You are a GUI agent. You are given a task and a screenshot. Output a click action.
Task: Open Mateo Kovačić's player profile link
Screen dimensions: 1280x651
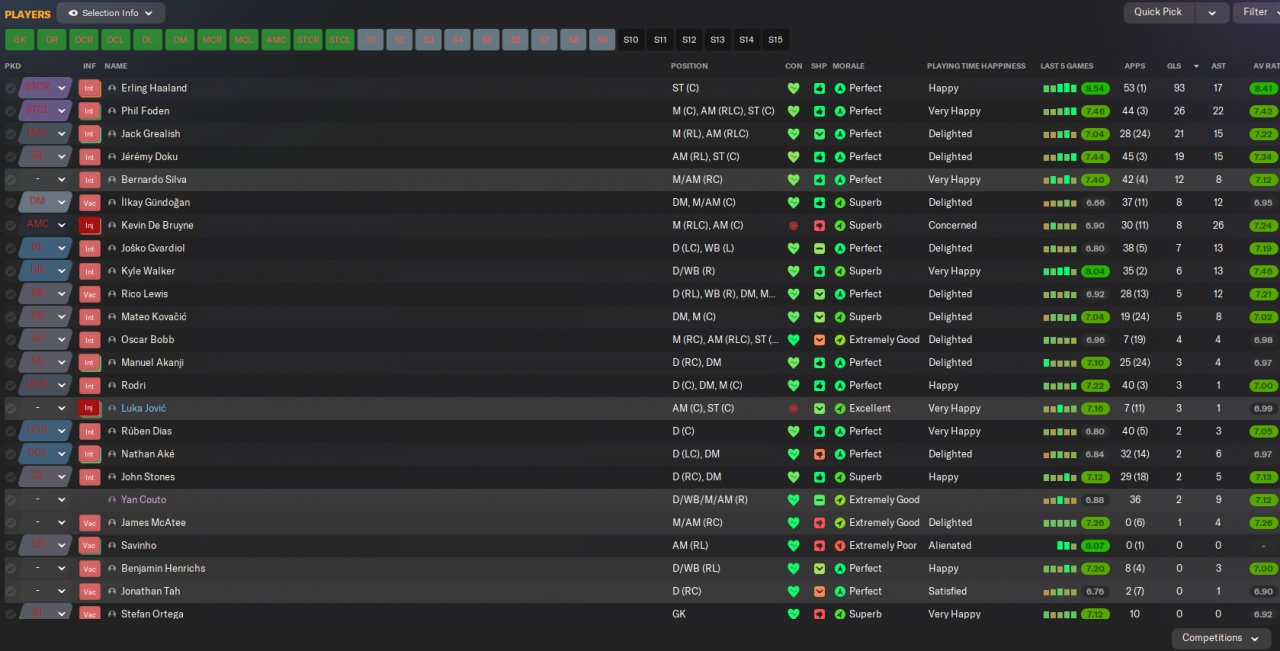154,317
